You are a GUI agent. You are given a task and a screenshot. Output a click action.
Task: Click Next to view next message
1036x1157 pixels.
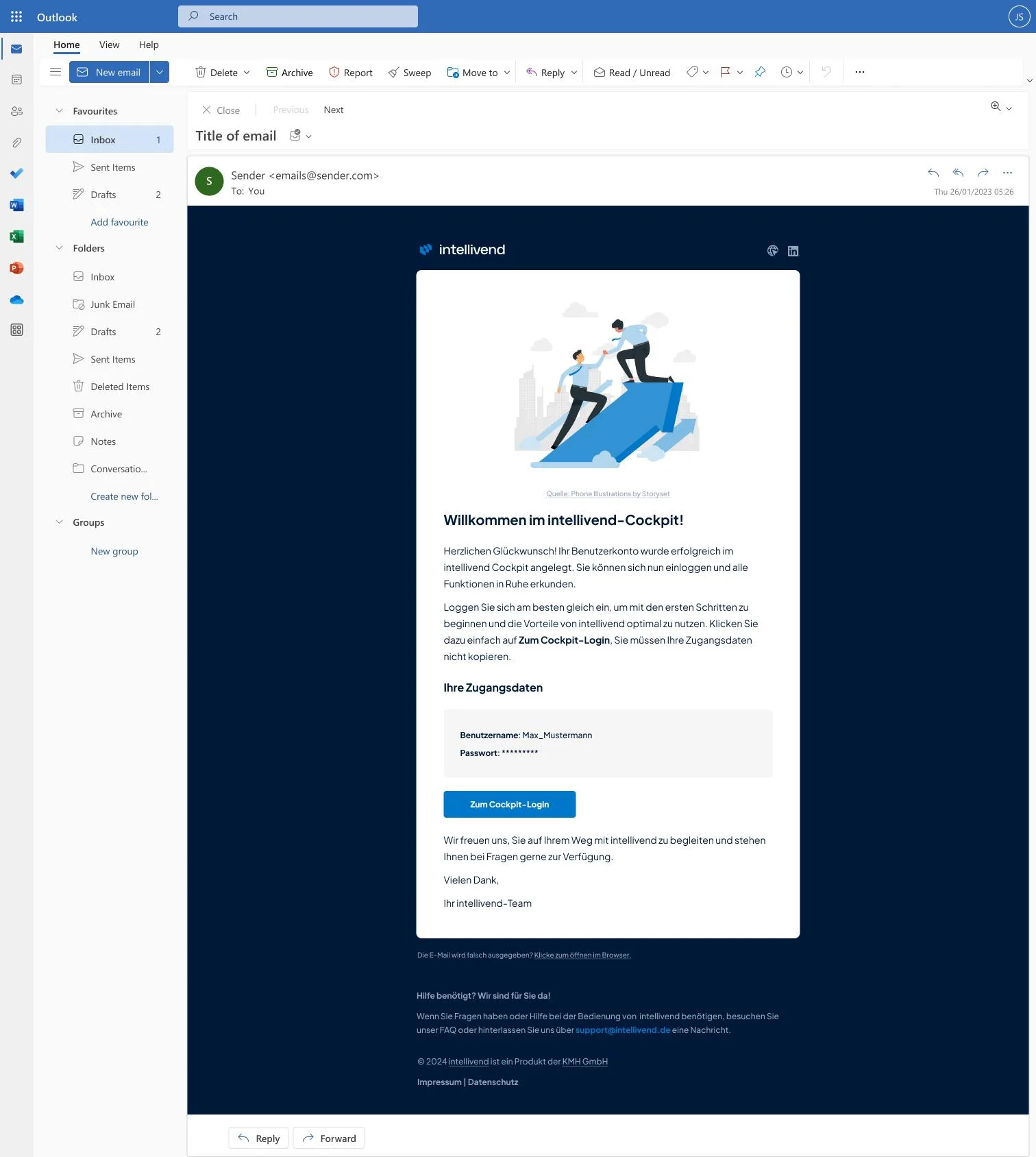tap(334, 110)
